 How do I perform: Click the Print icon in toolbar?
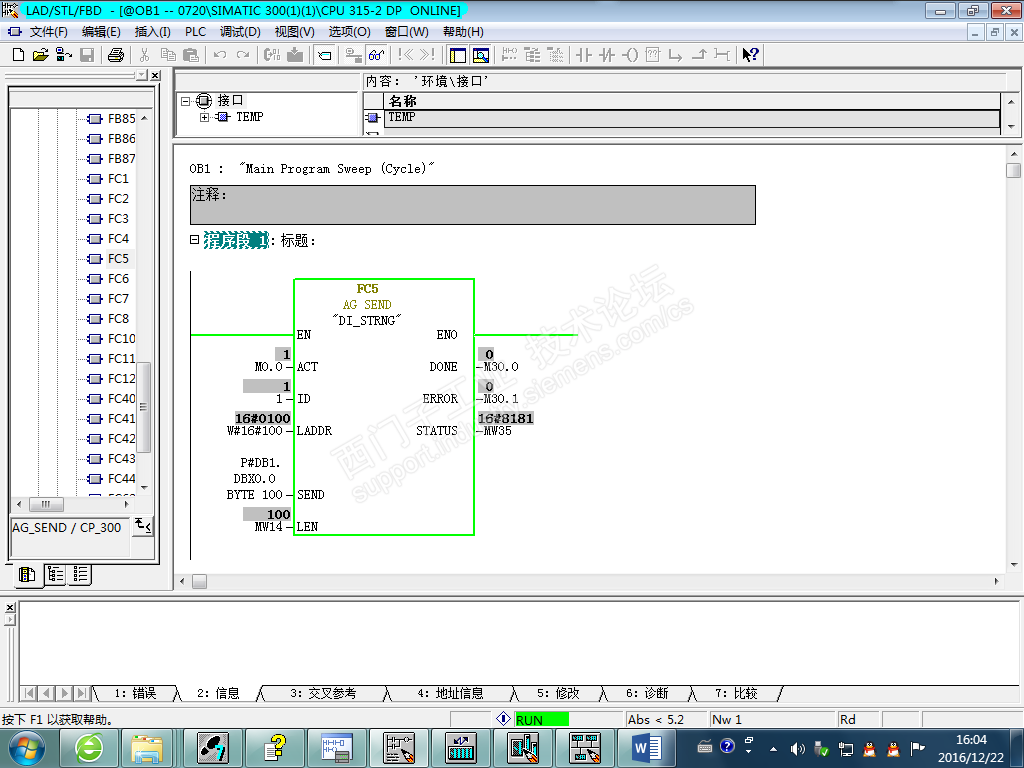coord(116,55)
